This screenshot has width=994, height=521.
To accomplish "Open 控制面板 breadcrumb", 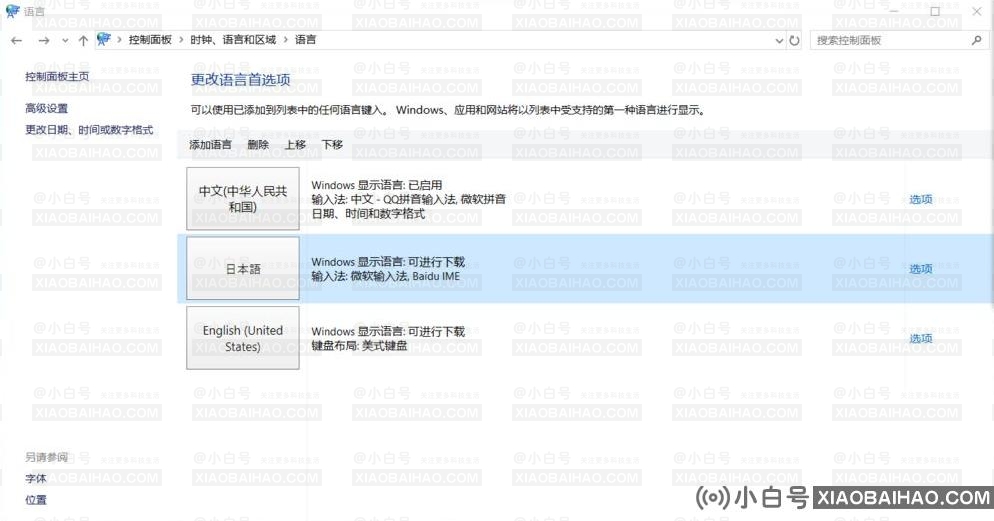I will pos(150,39).
